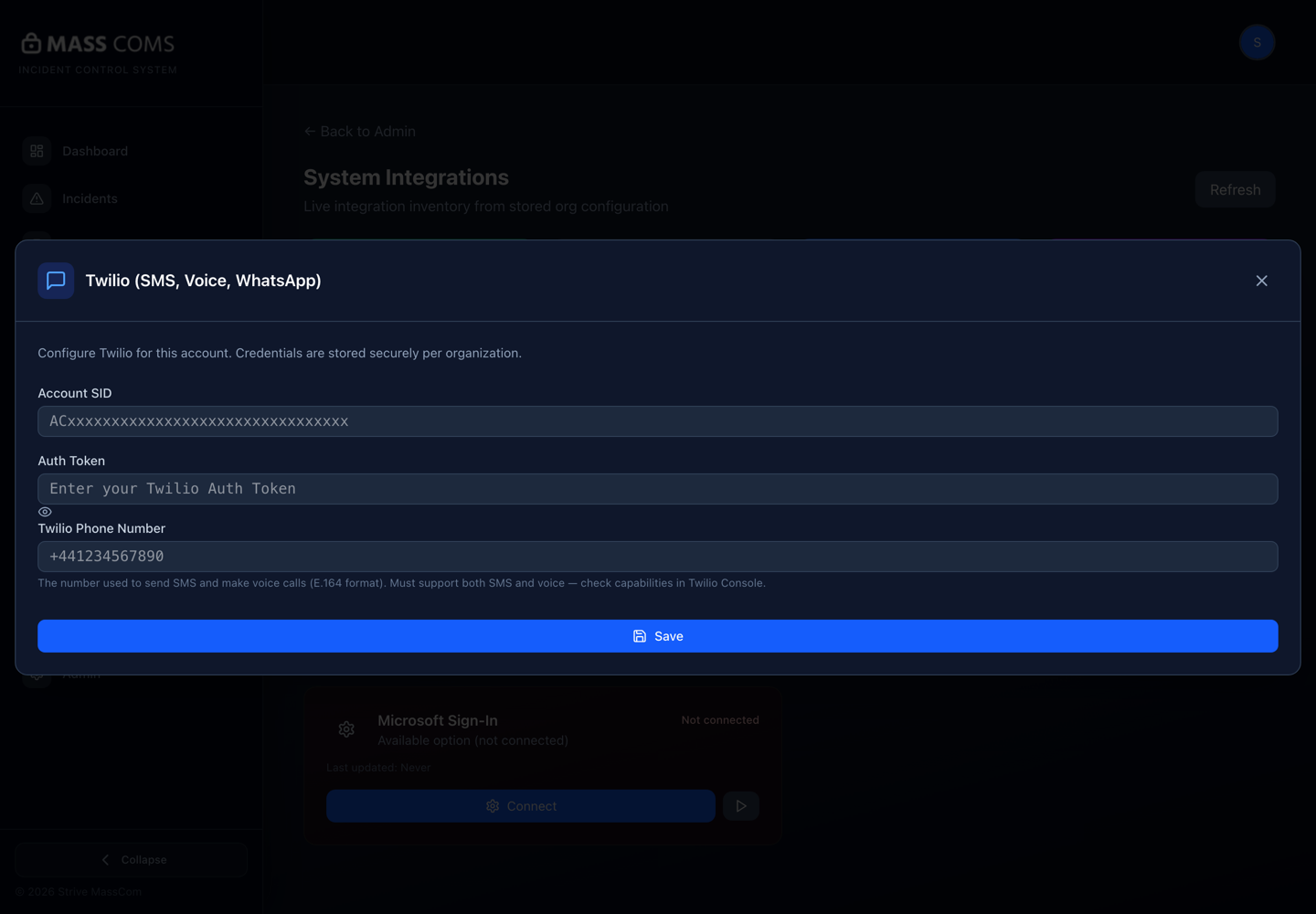Focus the Twilio Phone Number field
Screen dimensions: 1316x914
pos(657,557)
